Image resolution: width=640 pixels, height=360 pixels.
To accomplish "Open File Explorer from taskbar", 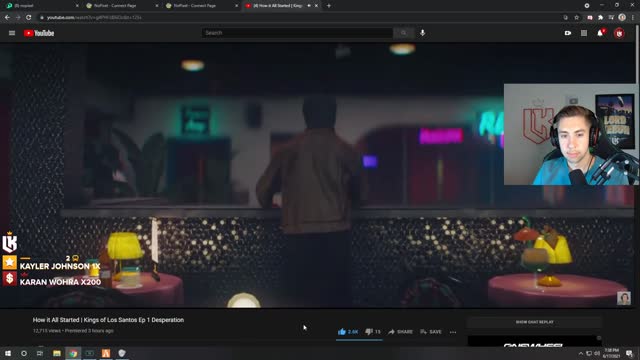I will click(57, 353).
